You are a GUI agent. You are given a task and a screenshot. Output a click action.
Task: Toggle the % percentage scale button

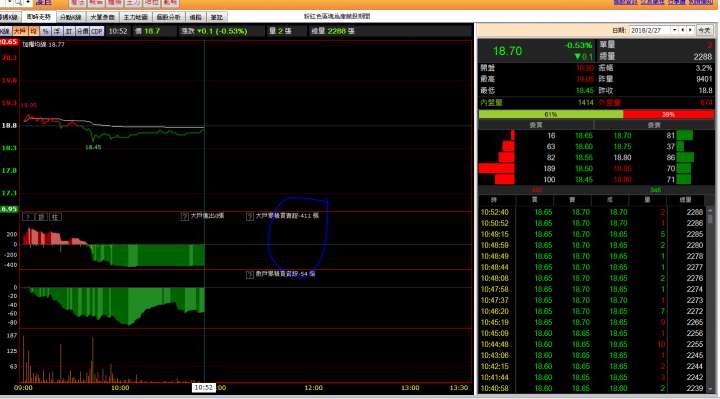[x=45, y=31]
